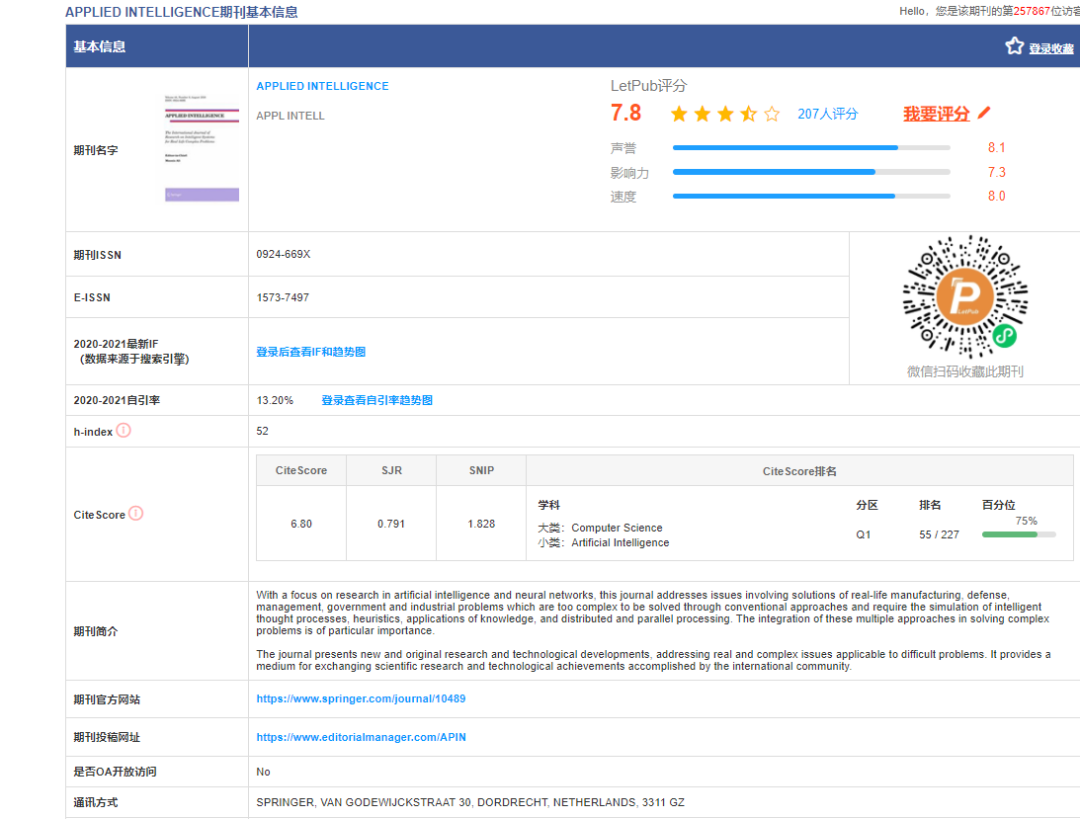The image size is (1080, 819).
Task: Click the ranking value 55 / 227
Action: 939,535
